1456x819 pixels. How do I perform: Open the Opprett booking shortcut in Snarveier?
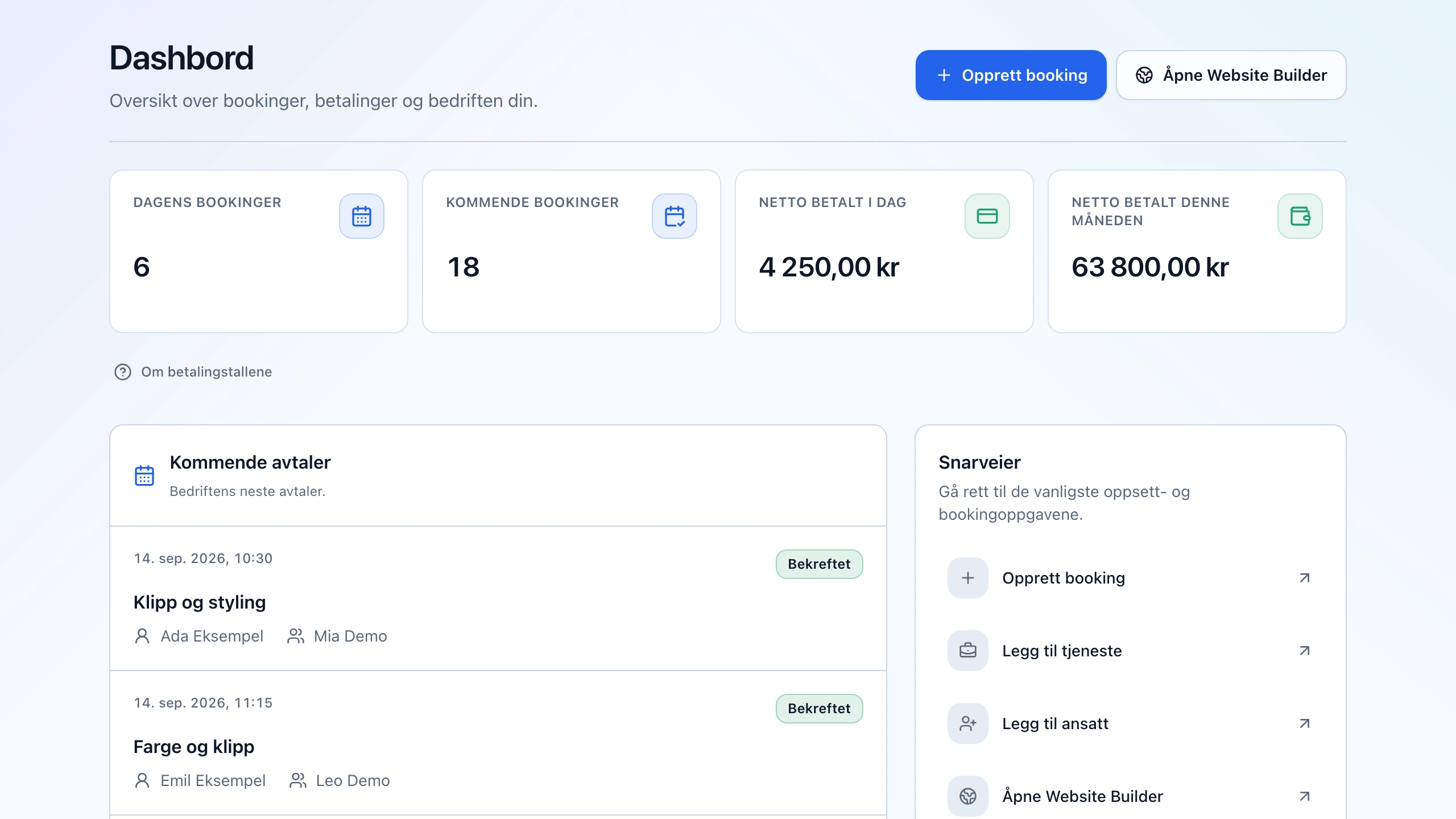pyautogui.click(x=1130, y=578)
